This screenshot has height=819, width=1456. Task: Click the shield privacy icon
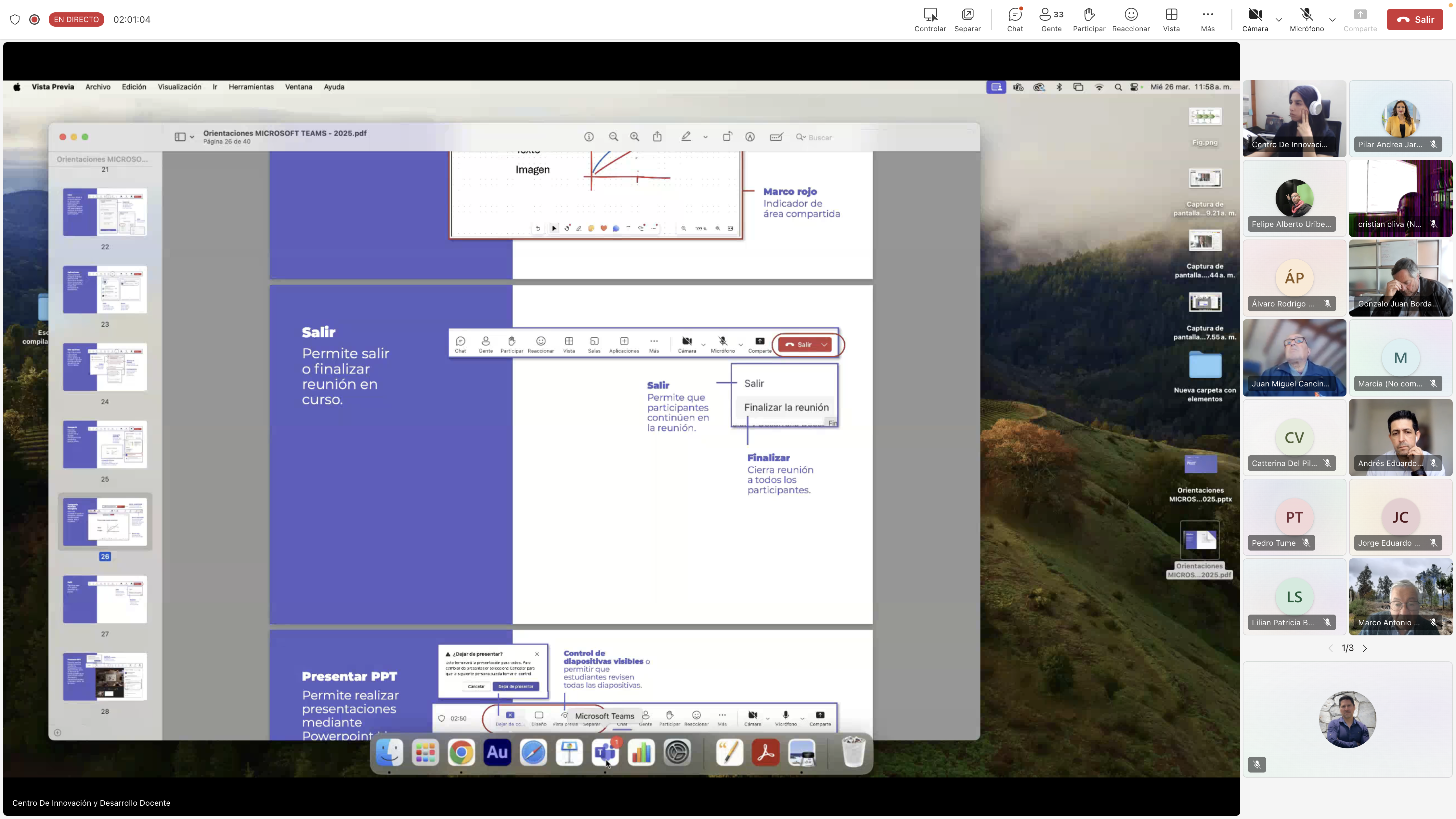(15, 19)
